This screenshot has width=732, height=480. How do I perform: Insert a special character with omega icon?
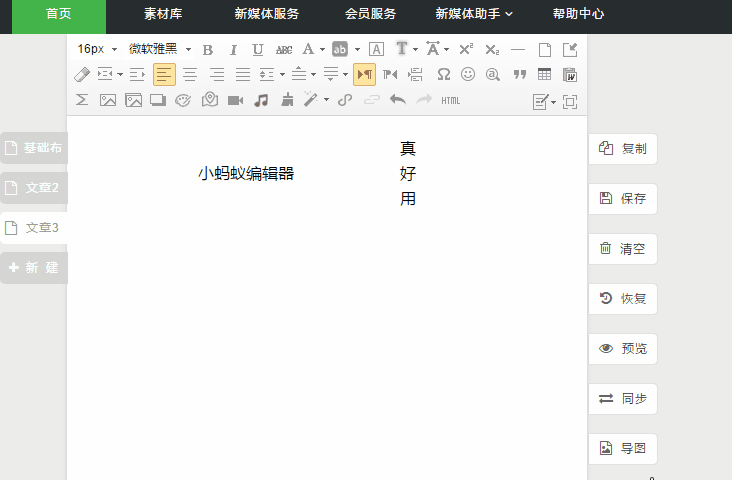tap(443, 74)
